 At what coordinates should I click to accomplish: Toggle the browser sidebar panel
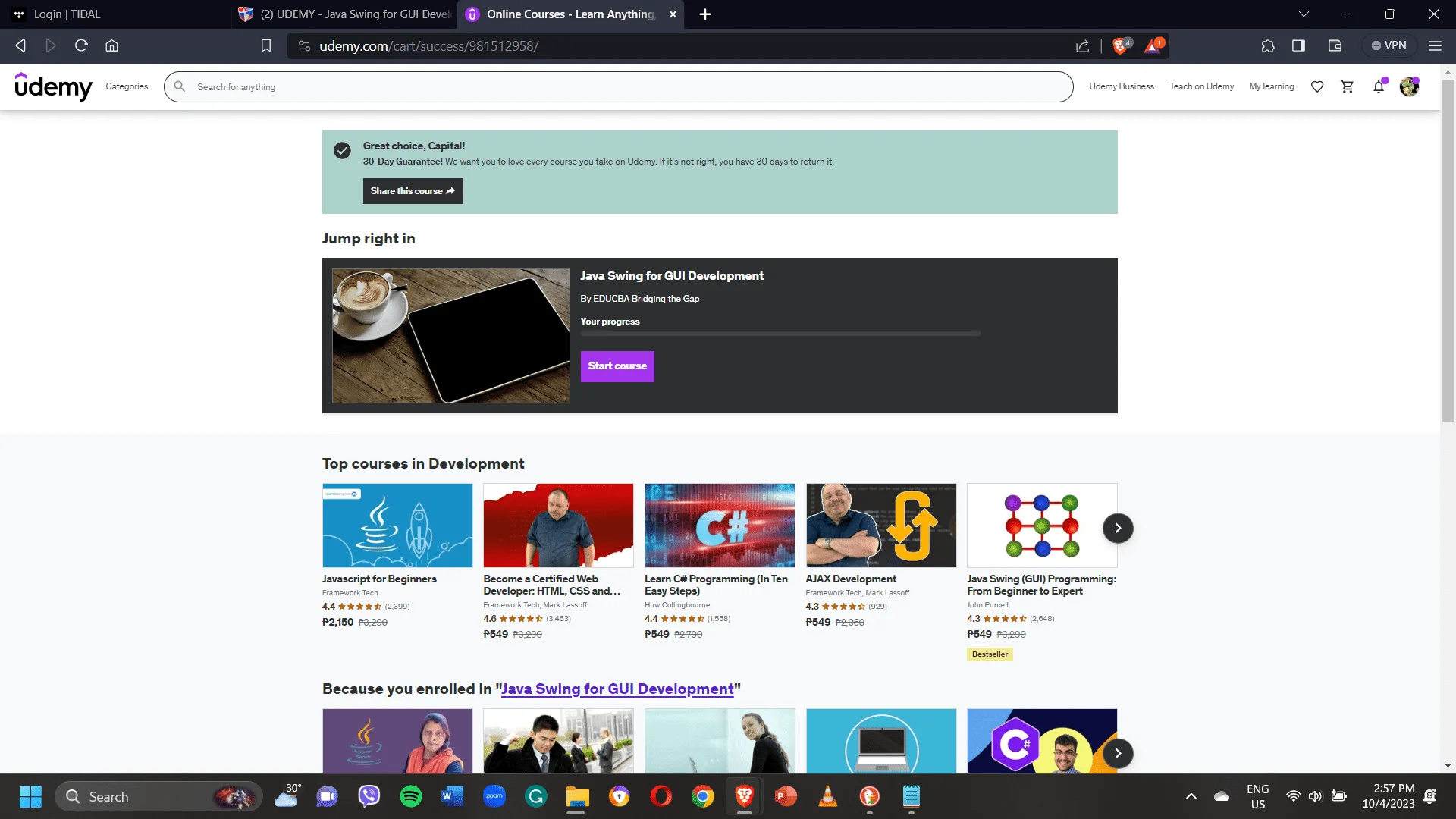coord(1298,45)
